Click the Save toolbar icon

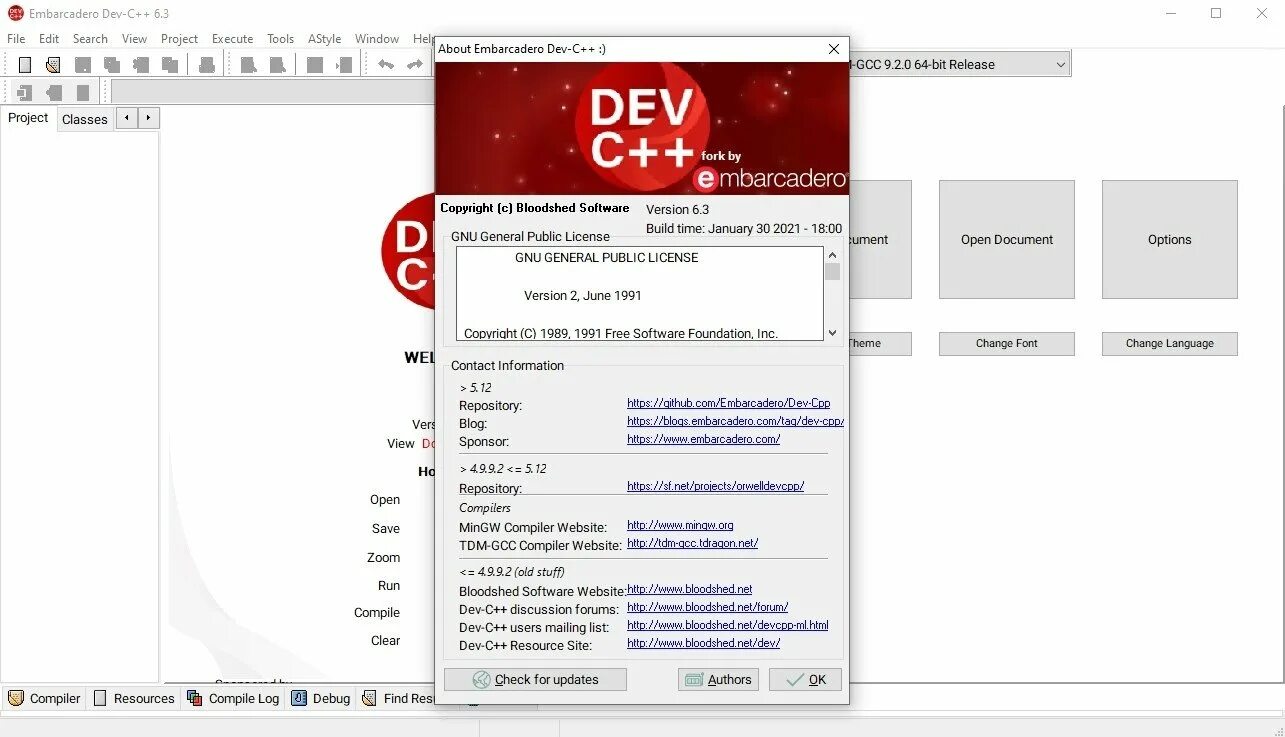pyautogui.click(x=83, y=65)
